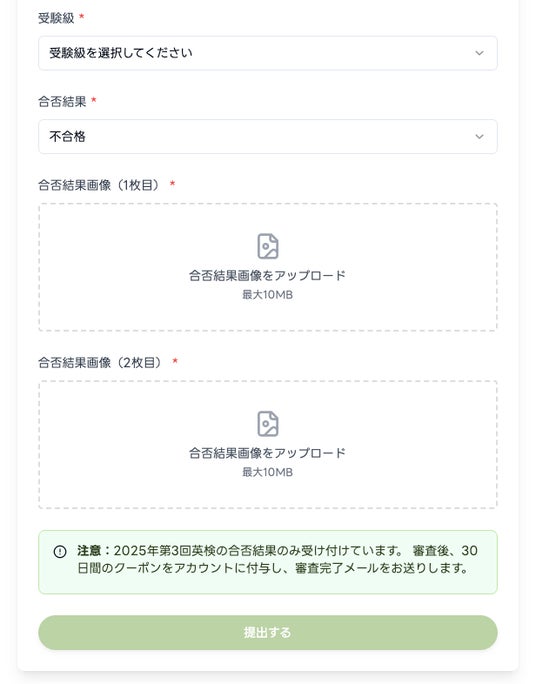The height and width of the screenshot is (684, 536).
Task: Click 合否結果画像をアップロード text in the first dropzone
Action: (267, 276)
